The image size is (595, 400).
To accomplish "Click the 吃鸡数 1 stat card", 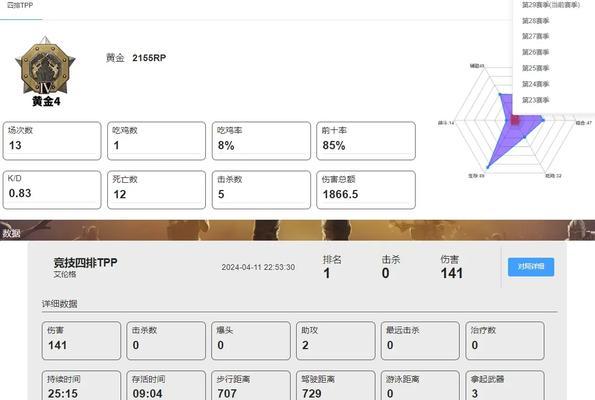I will [156, 141].
